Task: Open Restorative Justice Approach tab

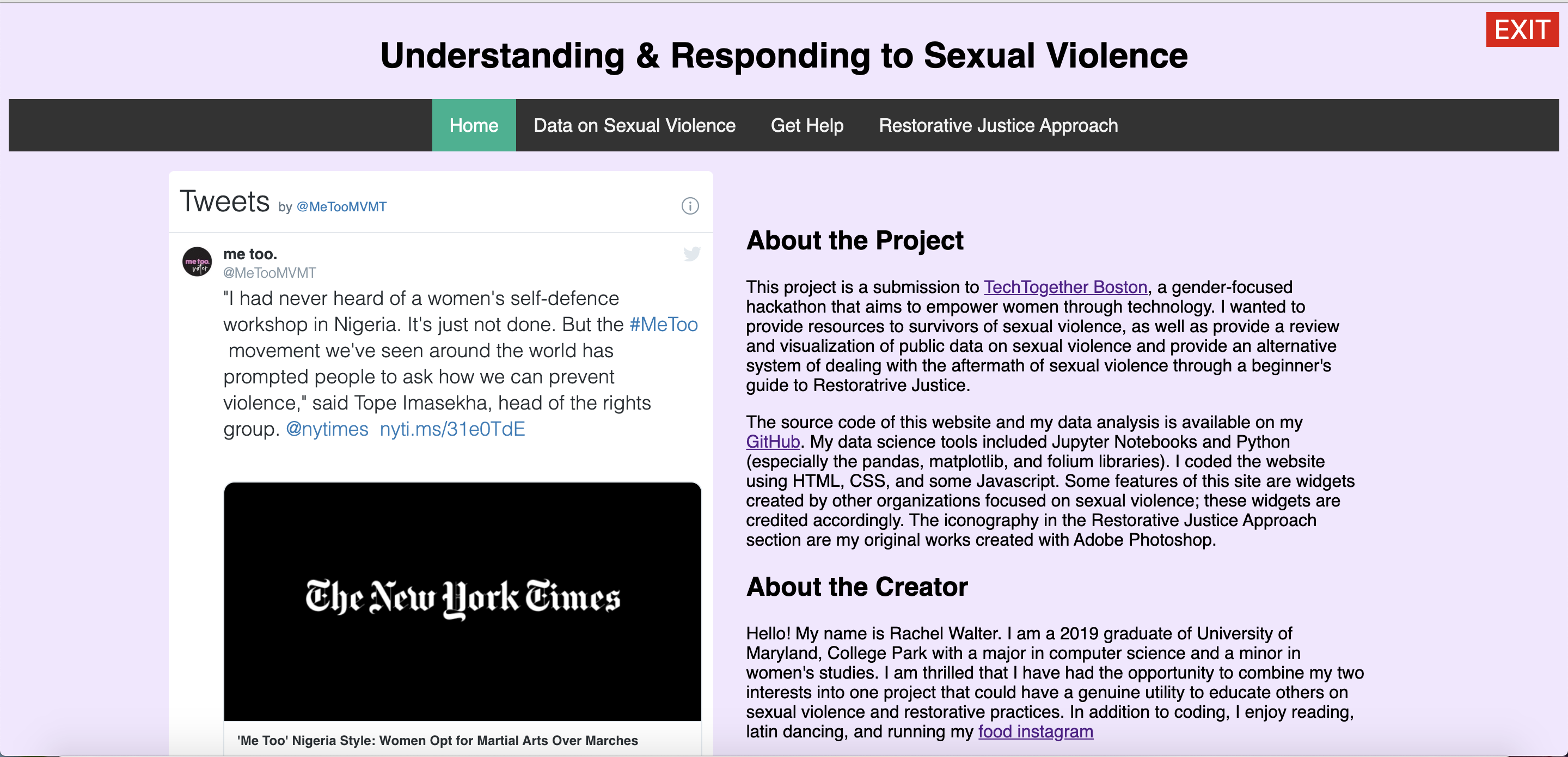Action: pos(997,125)
